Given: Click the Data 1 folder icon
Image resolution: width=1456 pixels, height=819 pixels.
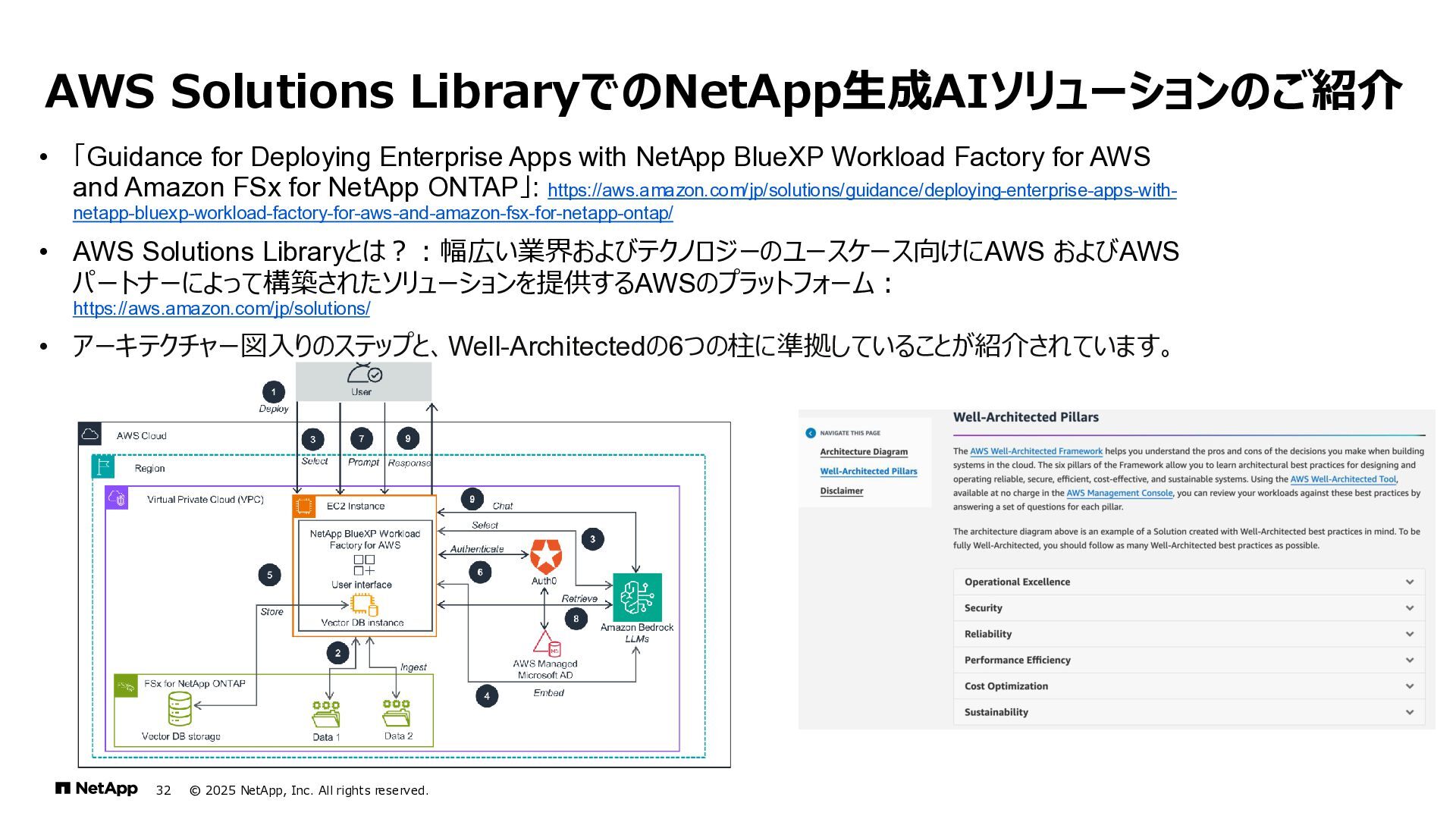Looking at the screenshot, I should tap(326, 714).
